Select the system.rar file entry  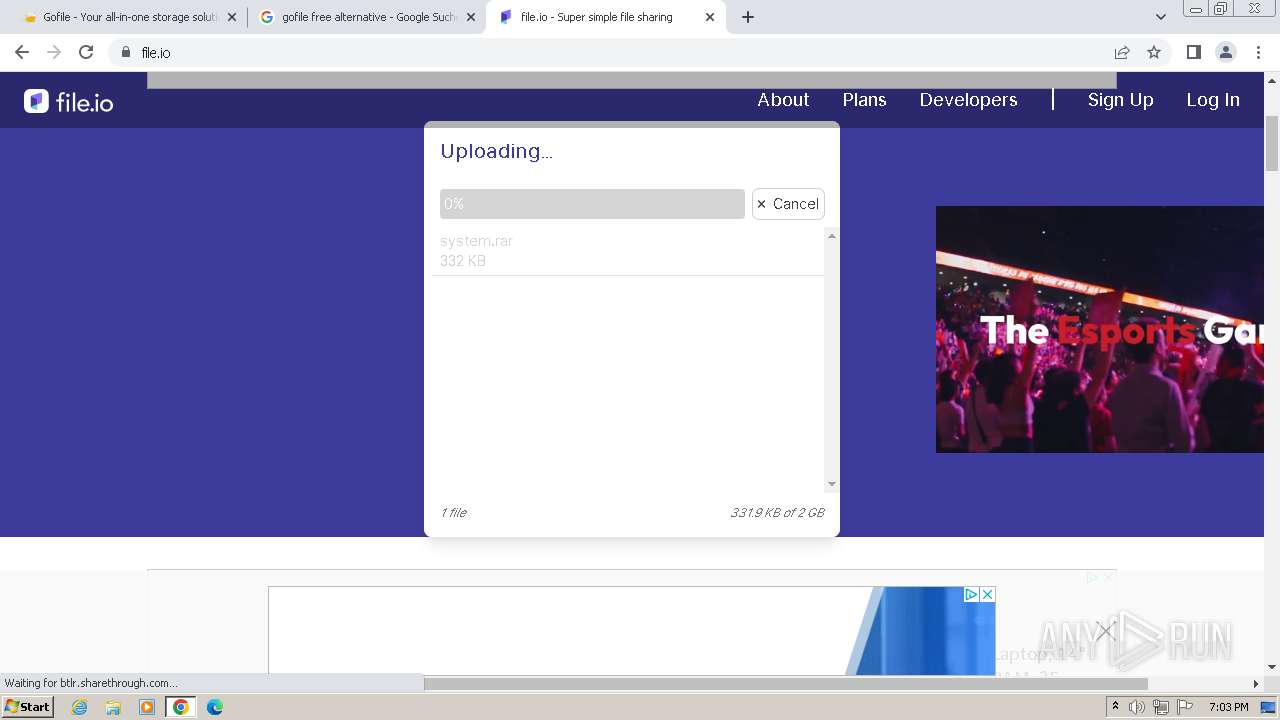pos(628,251)
